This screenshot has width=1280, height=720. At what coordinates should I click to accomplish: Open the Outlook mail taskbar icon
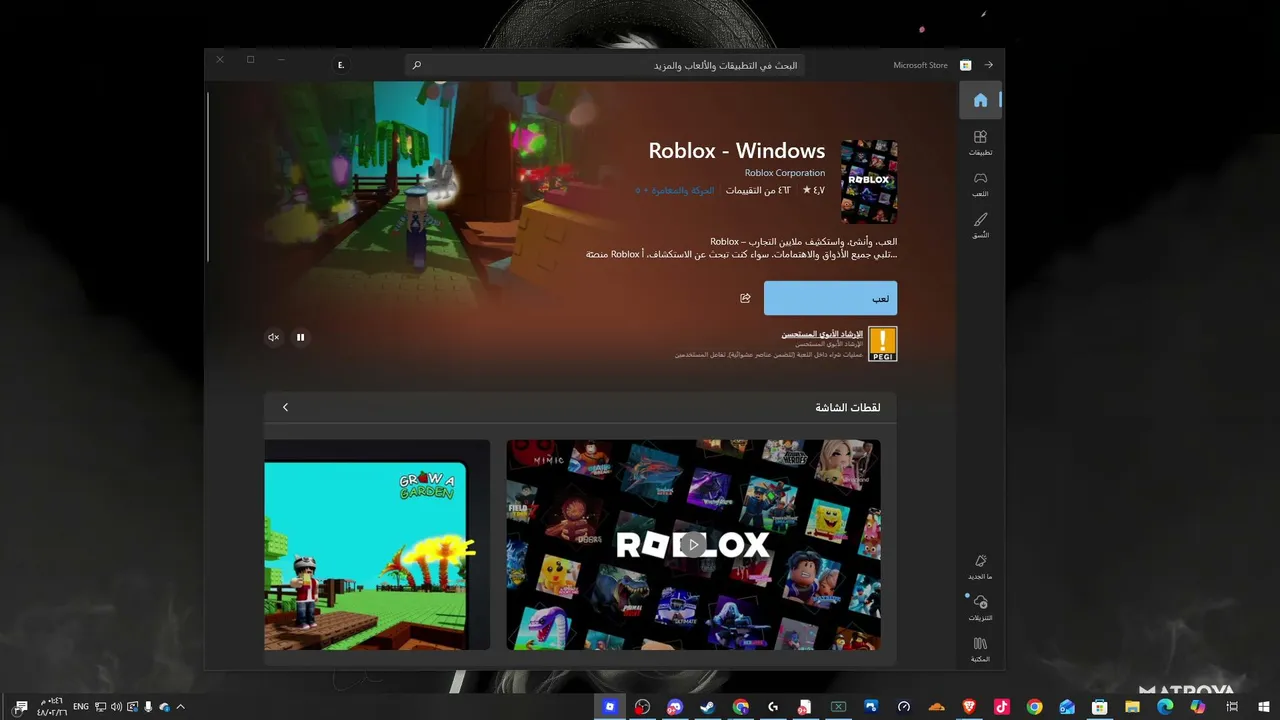pos(1067,707)
